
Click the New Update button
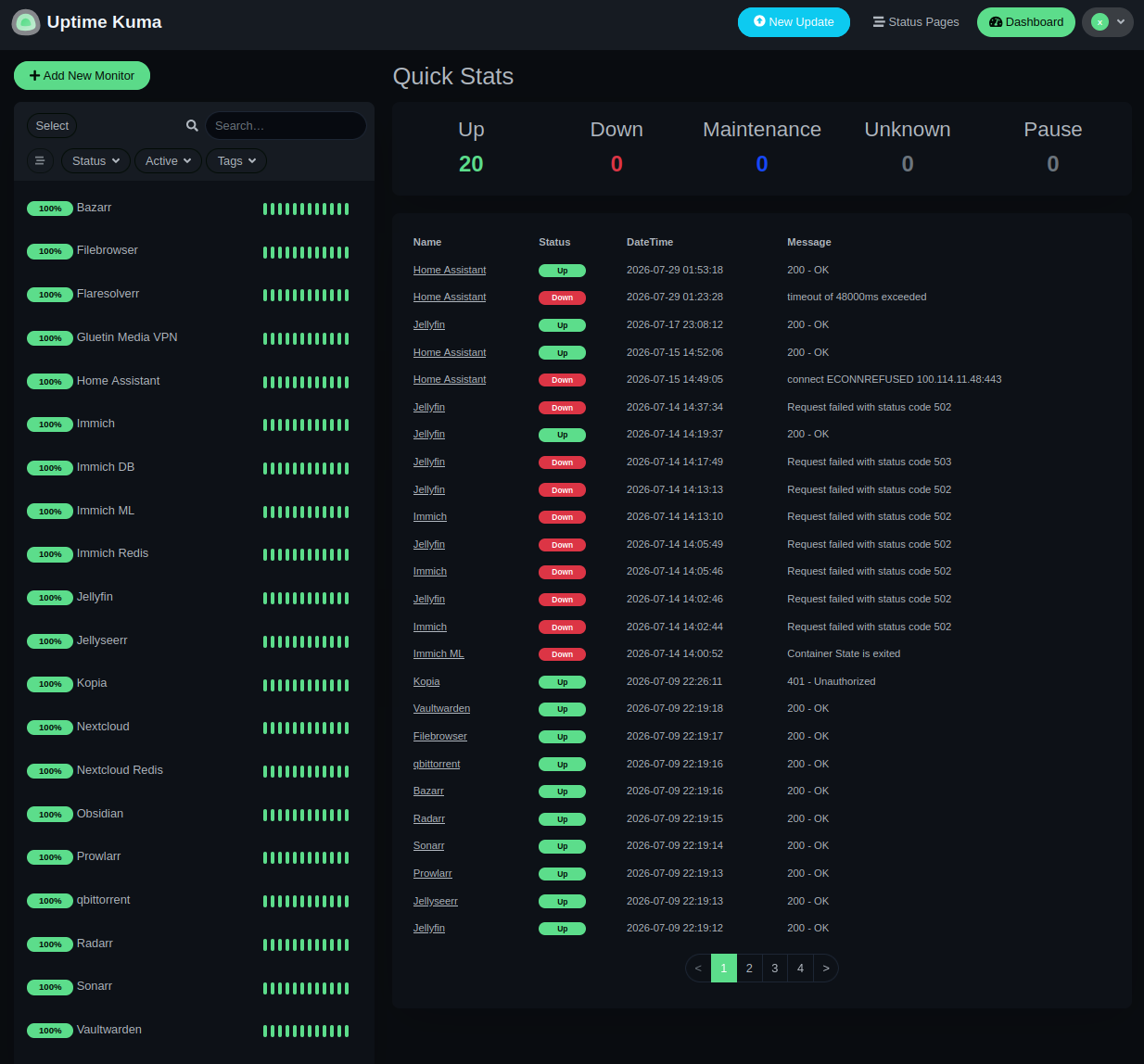(794, 22)
